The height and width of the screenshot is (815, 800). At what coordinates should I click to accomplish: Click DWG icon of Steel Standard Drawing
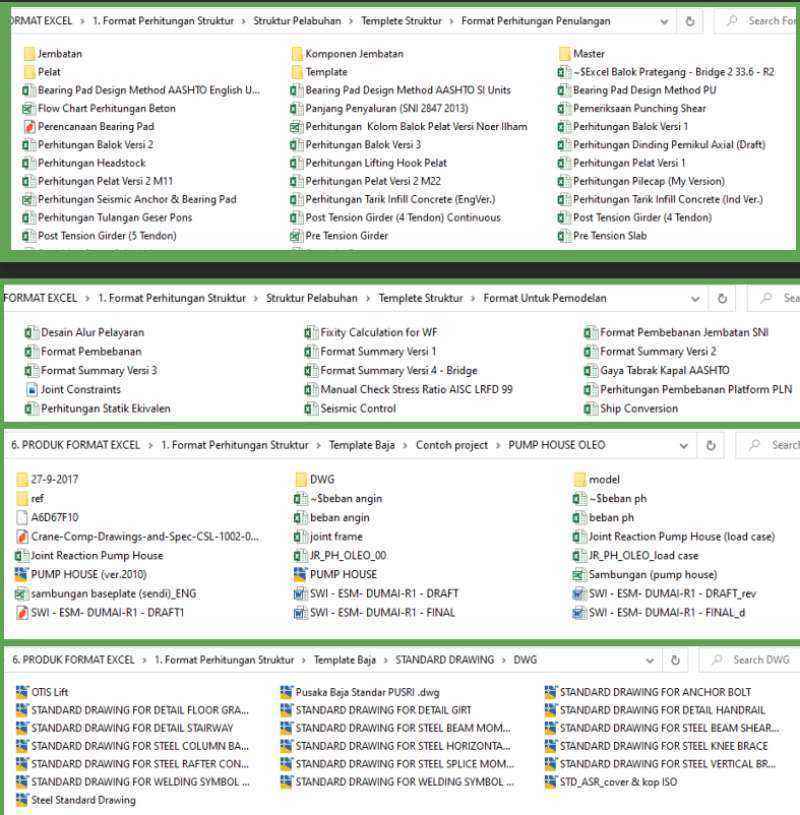[x=22, y=800]
